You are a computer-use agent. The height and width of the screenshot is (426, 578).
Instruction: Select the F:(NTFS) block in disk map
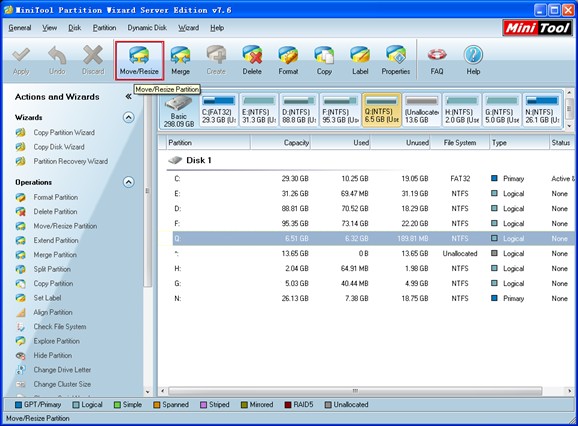pyautogui.click(x=339, y=110)
